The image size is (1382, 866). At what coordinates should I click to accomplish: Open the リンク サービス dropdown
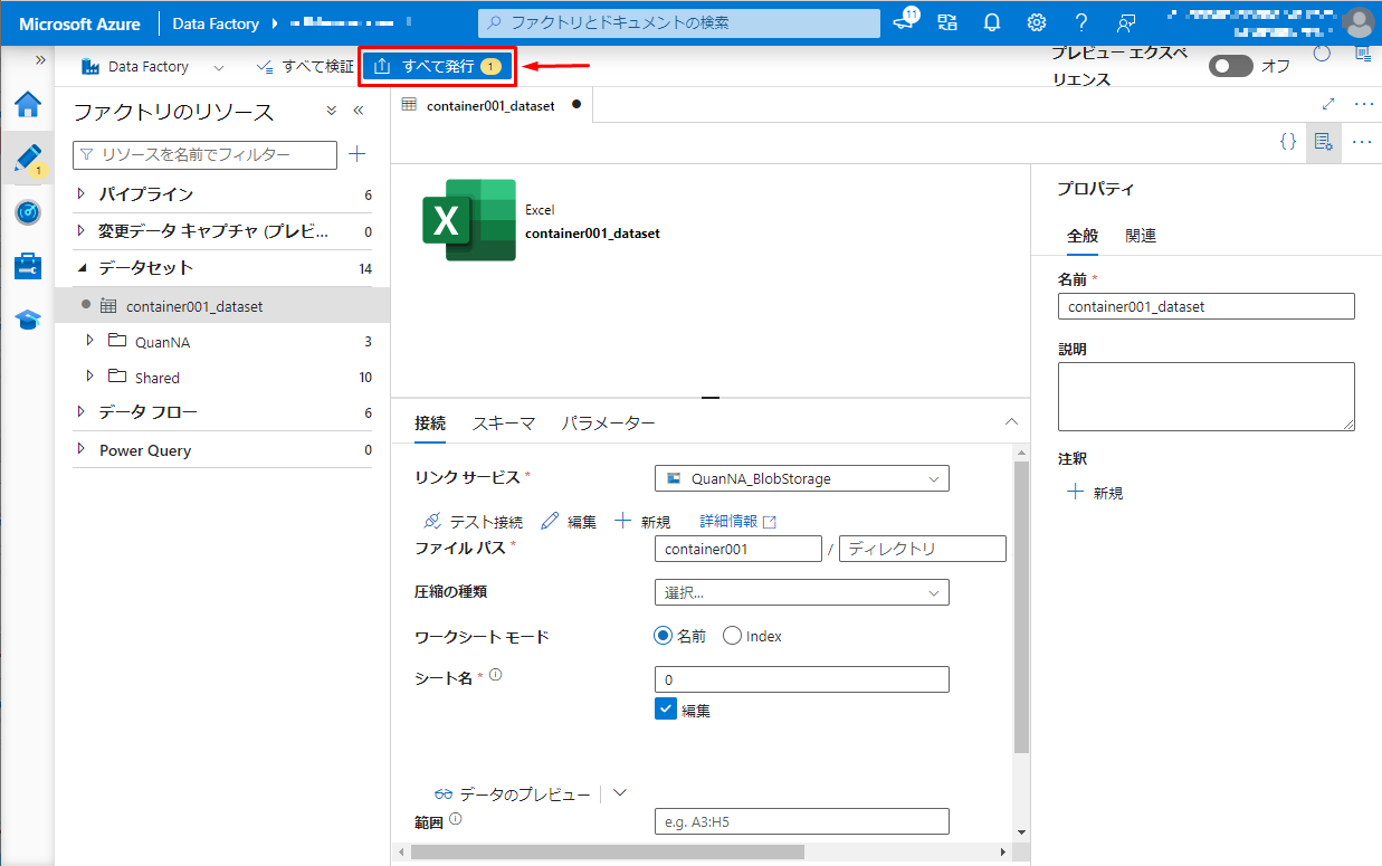pyautogui.click(x=801, y=479)
